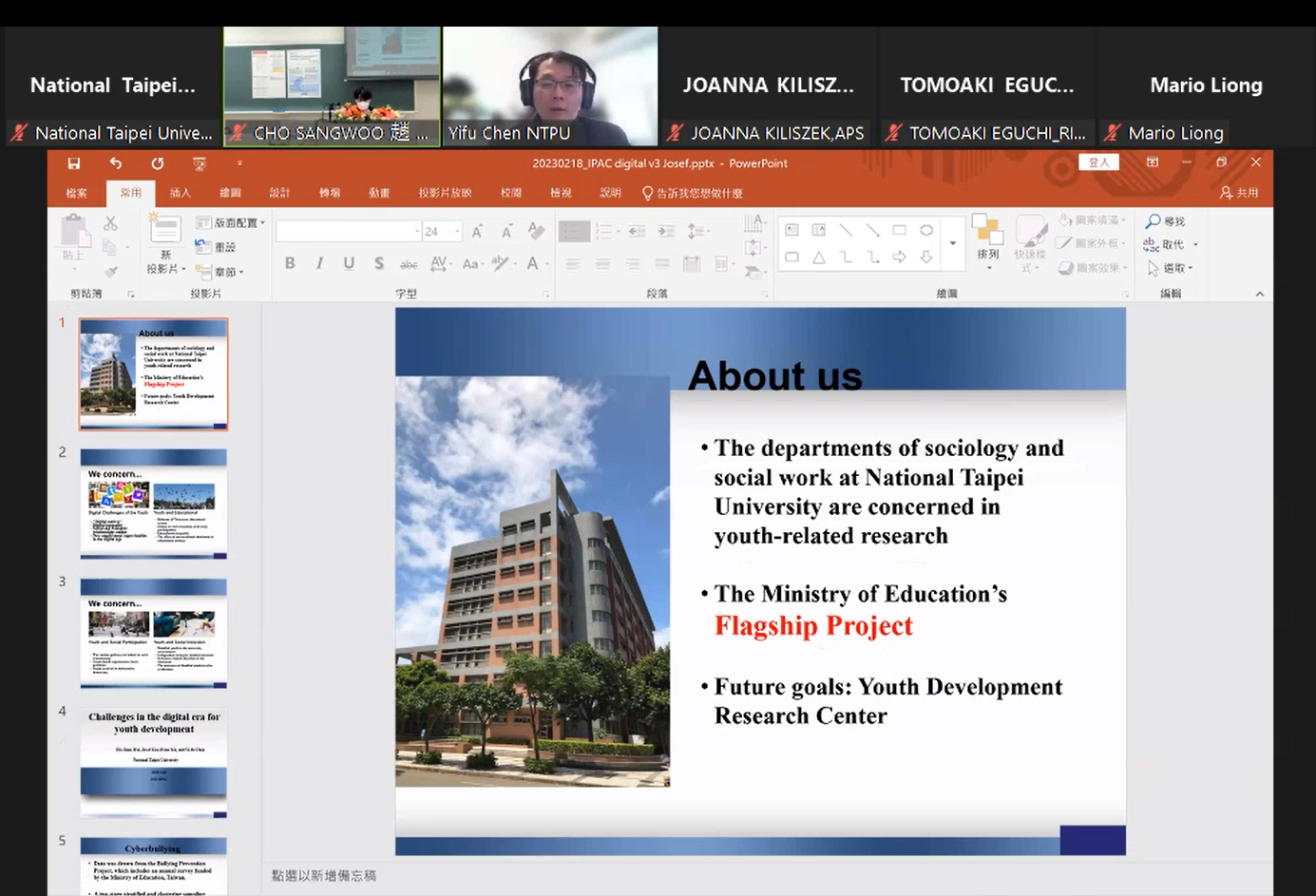Cut the selection with the scissors icon

110,224
